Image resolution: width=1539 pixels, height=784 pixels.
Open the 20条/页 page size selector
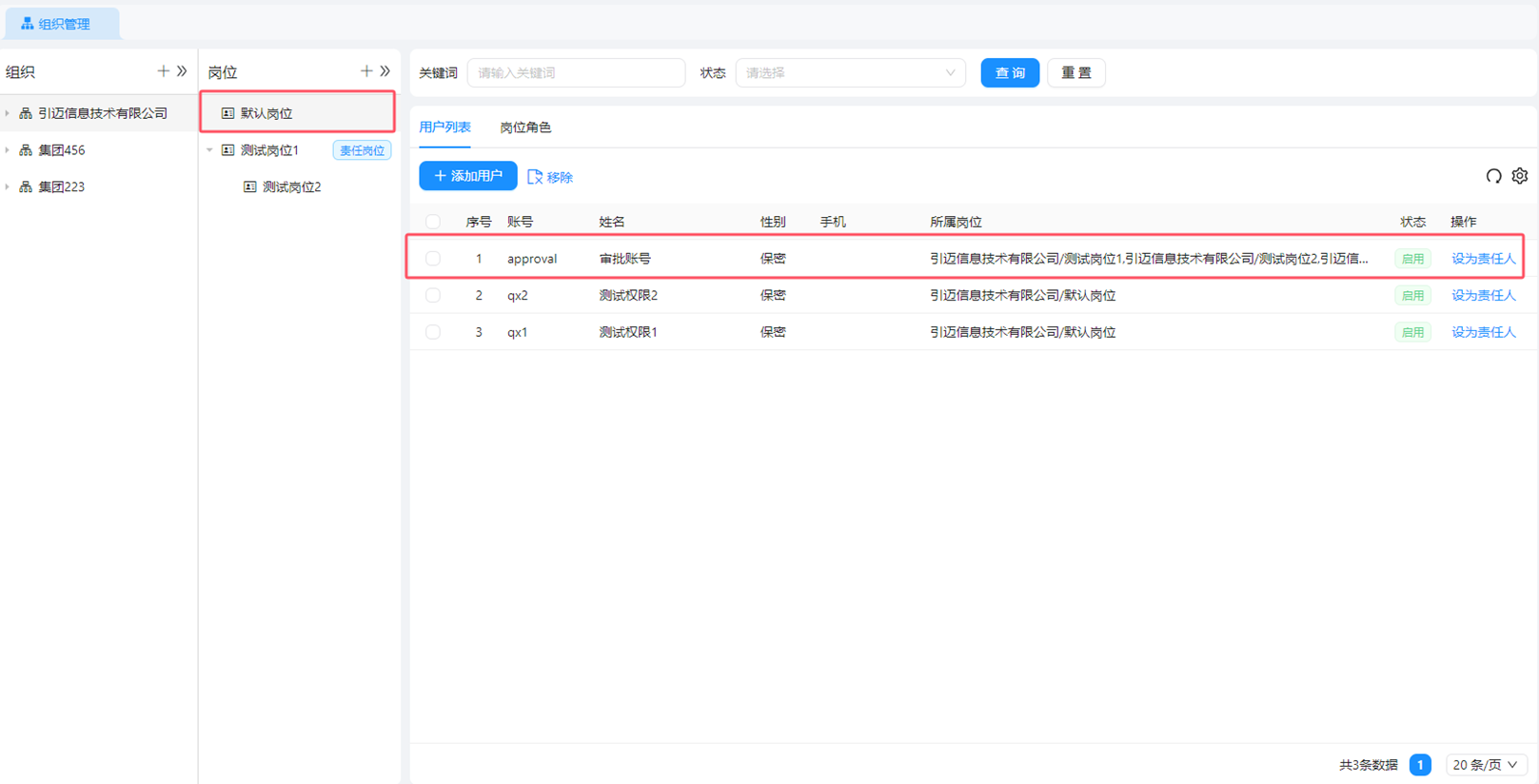(x=1485, y=765)
